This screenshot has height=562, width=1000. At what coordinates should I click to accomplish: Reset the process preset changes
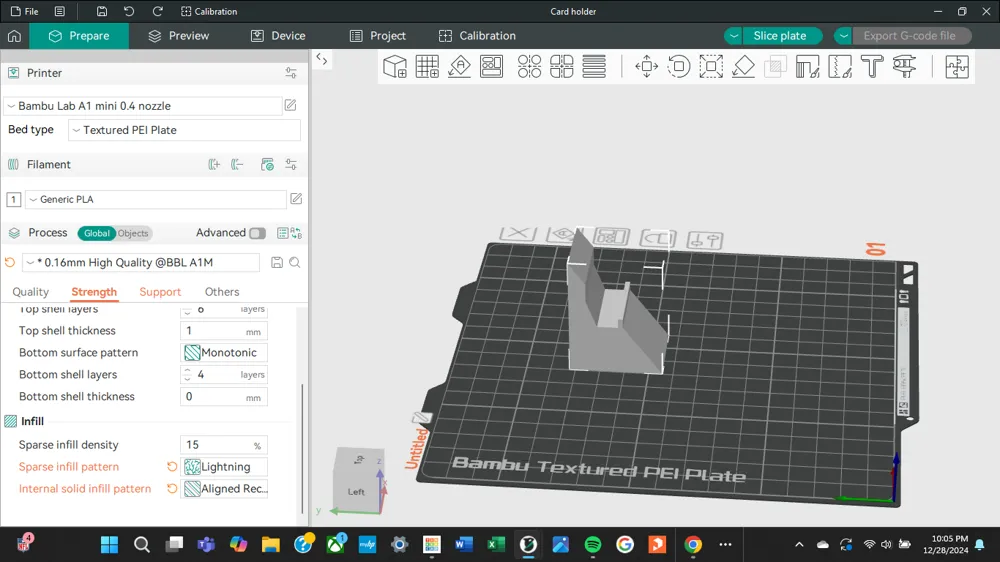[x=10, y=262]
